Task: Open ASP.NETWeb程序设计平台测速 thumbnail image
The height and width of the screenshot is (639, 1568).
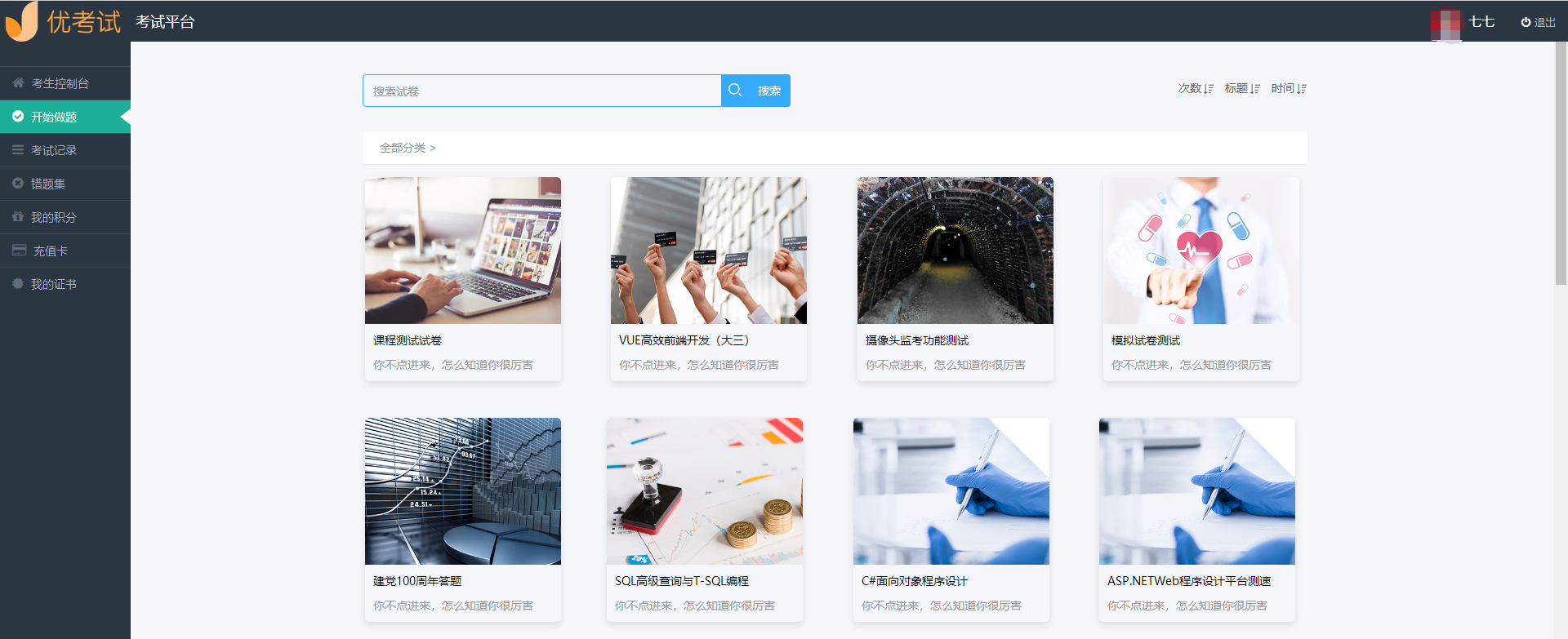Action: coord(1197,491)
